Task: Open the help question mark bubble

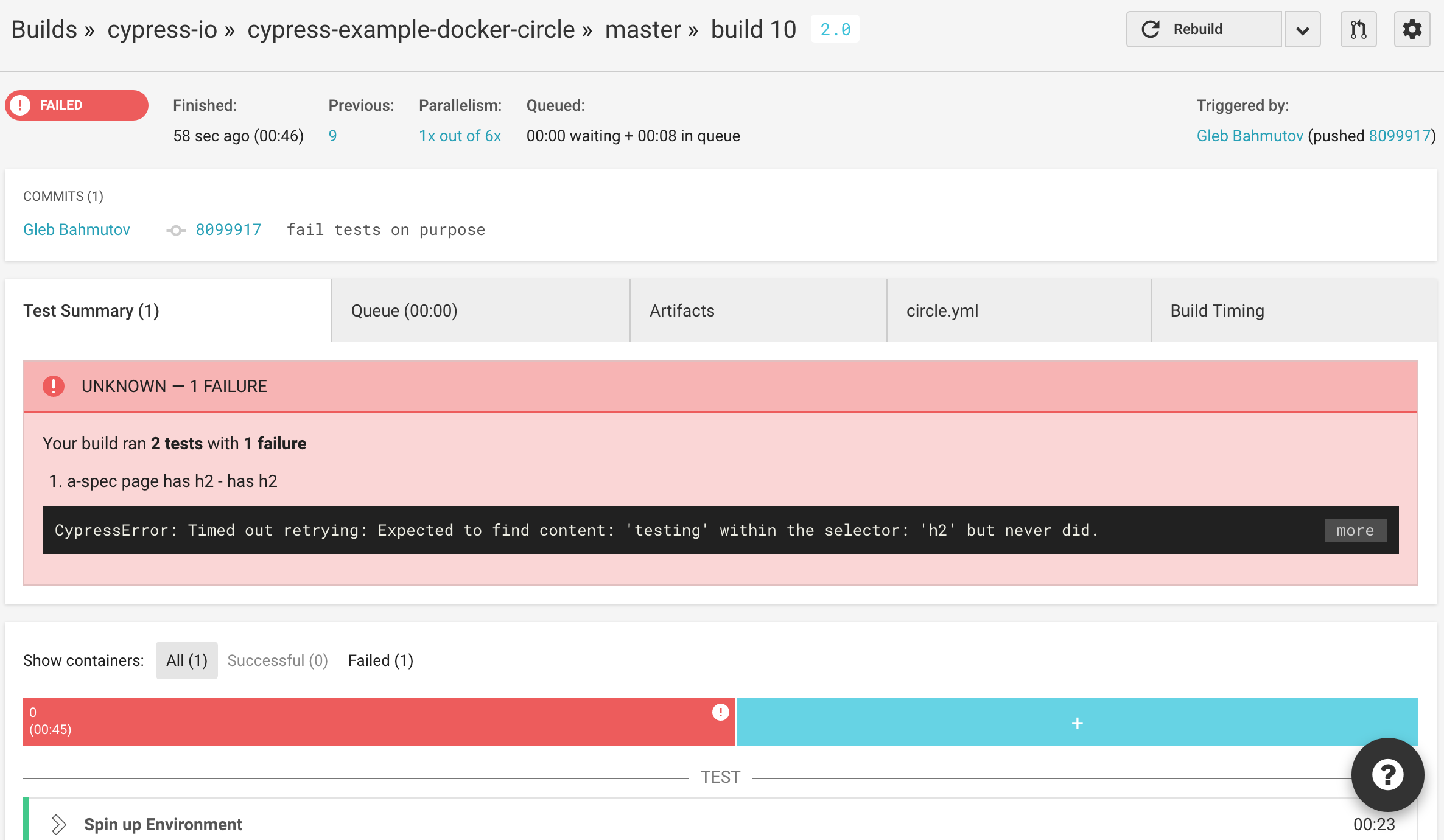Action: [x=1387, y=774]
